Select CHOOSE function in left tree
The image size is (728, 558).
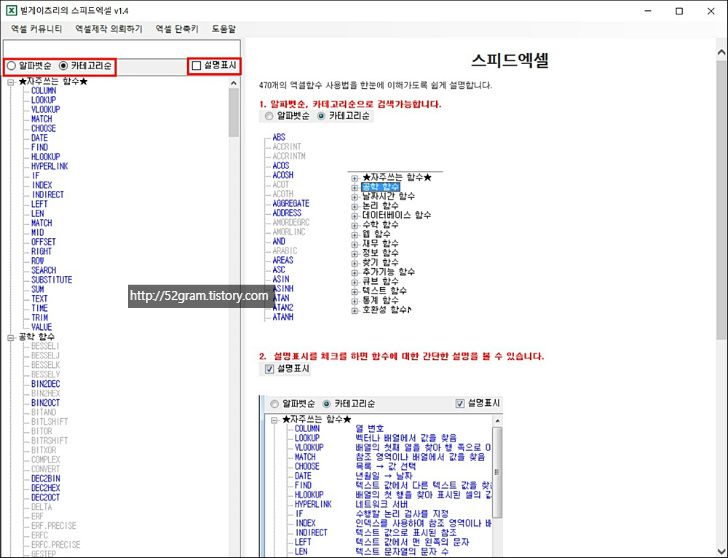point(43,128)
